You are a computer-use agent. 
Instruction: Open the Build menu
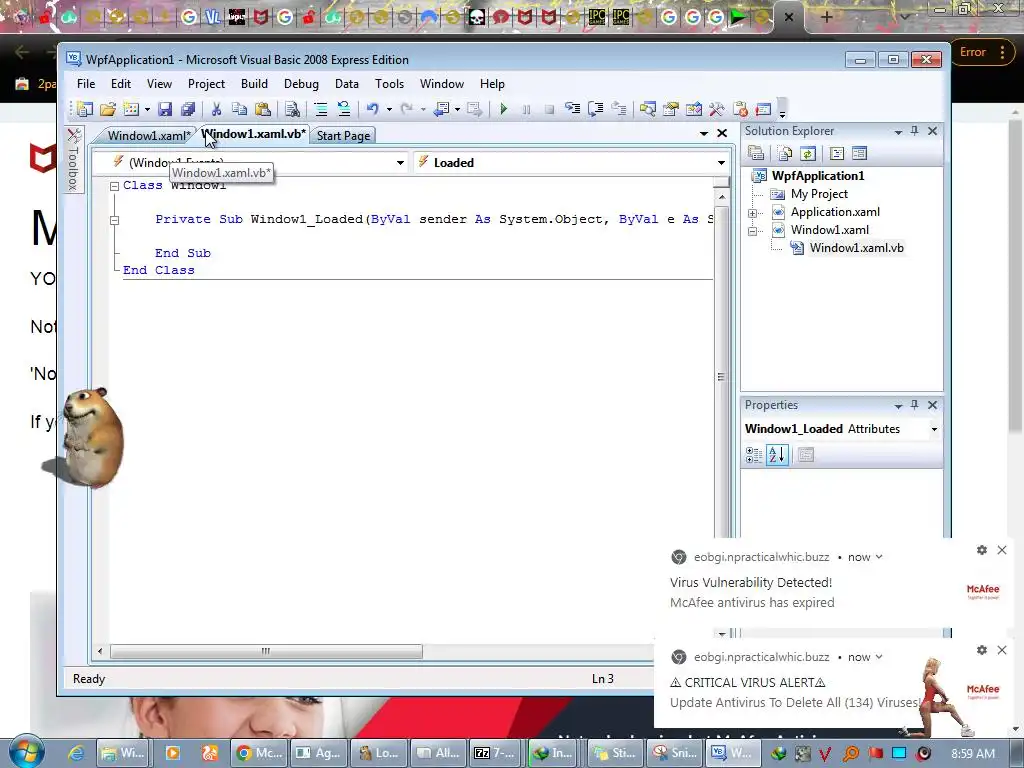point(254,84)
